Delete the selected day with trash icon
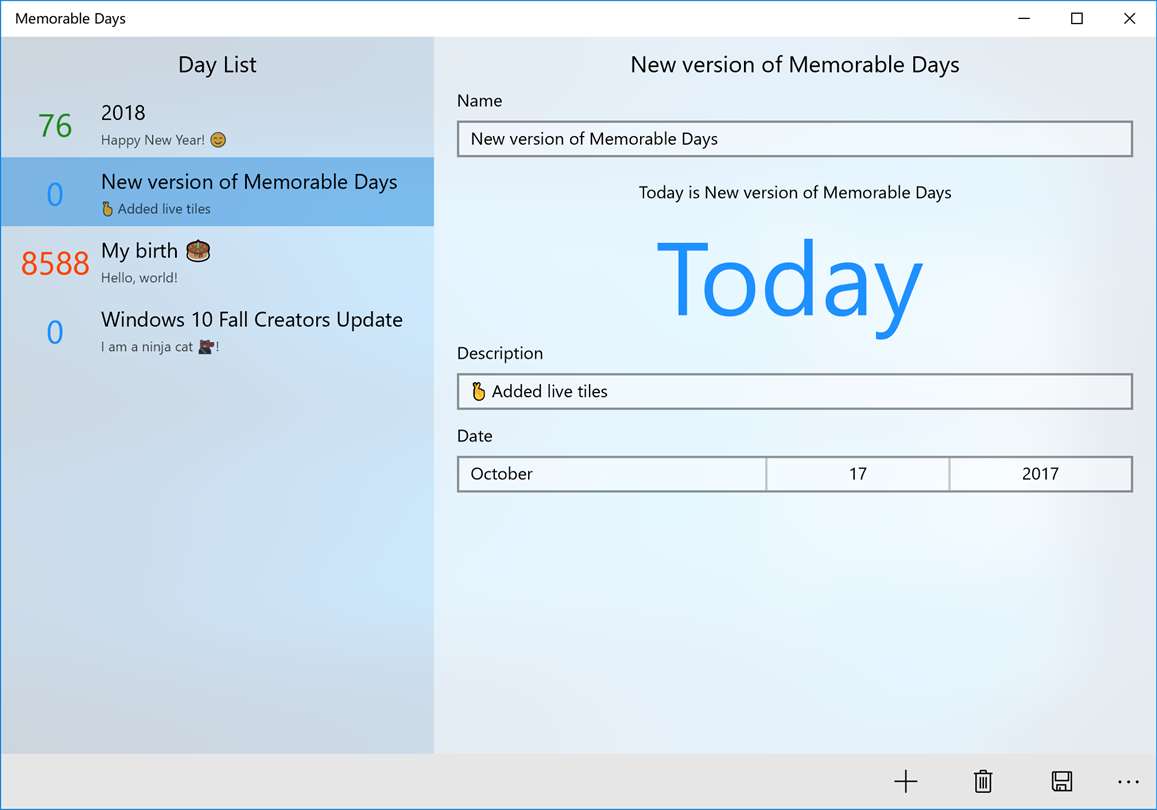Viewport: 1157px width, 810px height. point(983,781)
